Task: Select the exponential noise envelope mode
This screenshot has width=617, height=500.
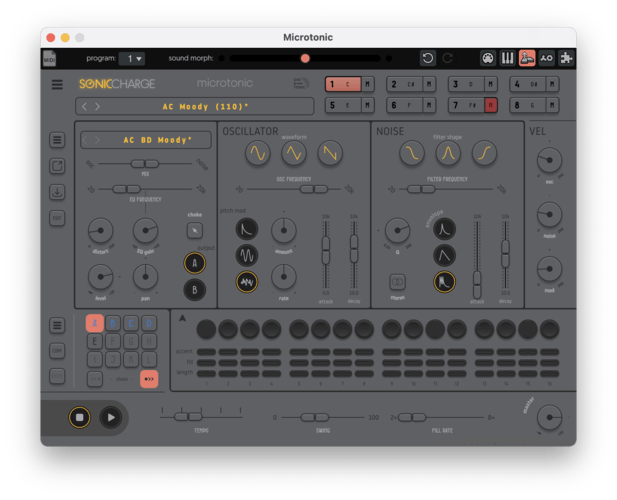Action: click(444, 229)
